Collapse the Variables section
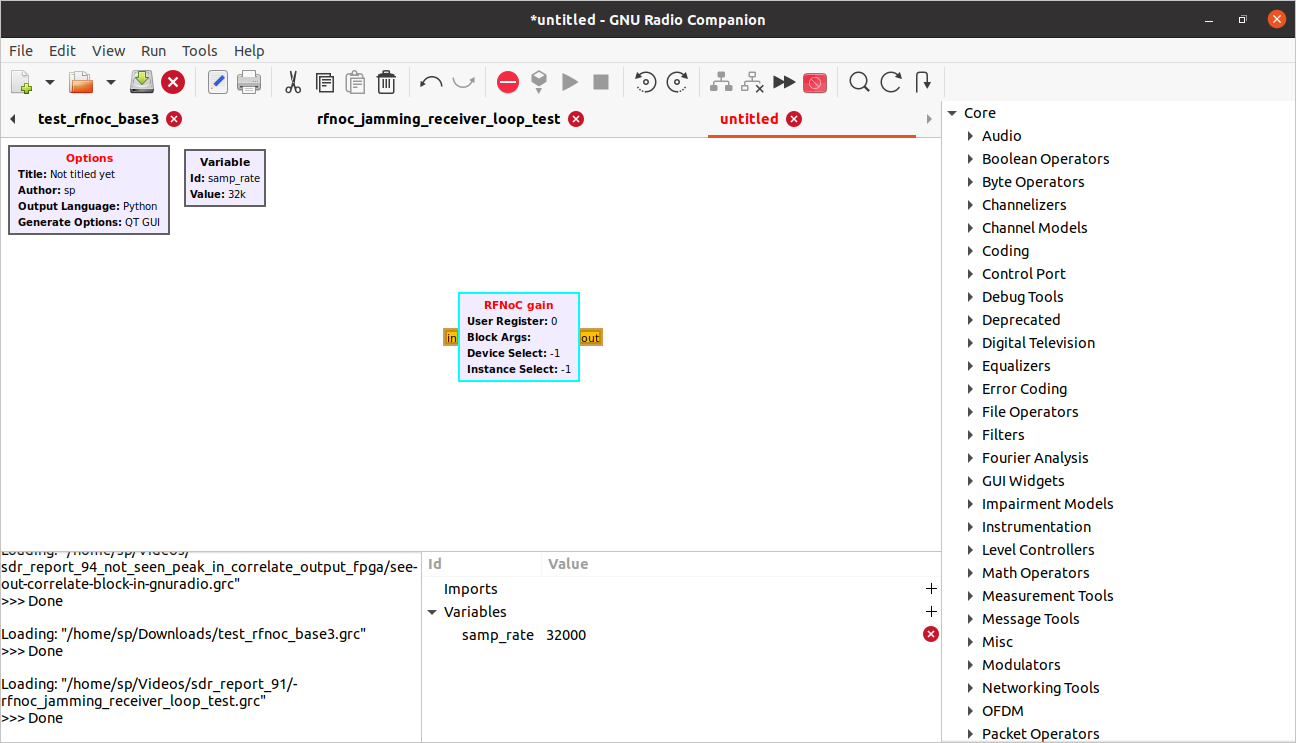Screen dimensions: 1296x743 [432, 612]
